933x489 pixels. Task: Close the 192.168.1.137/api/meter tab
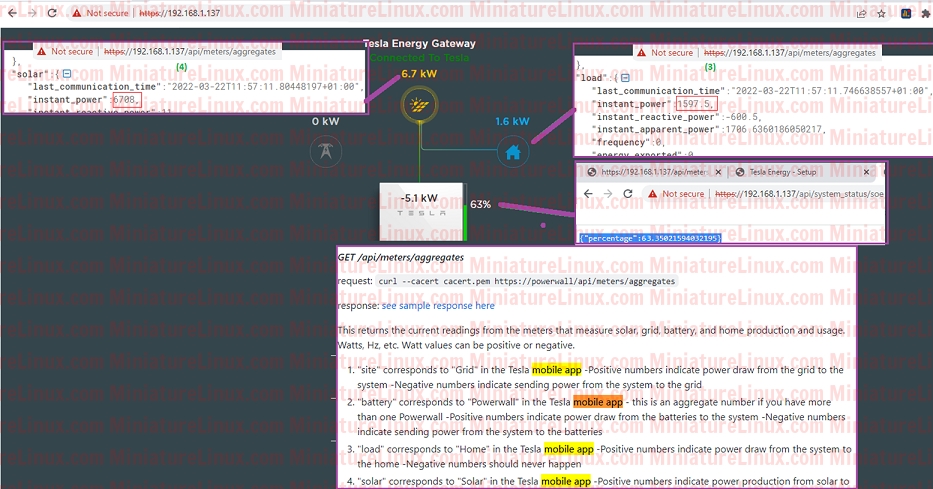(x=718, y=172)
